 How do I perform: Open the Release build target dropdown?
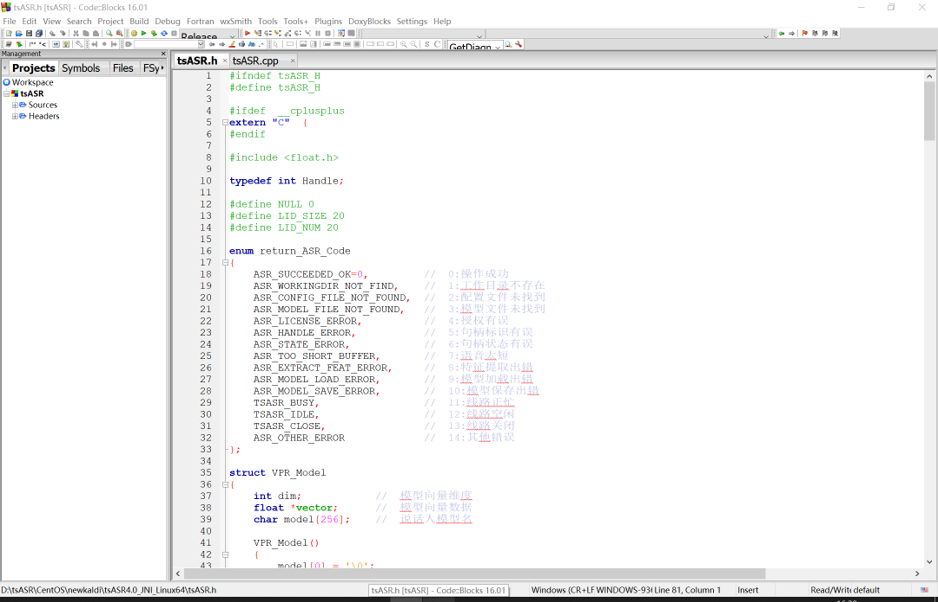(232, 37)
